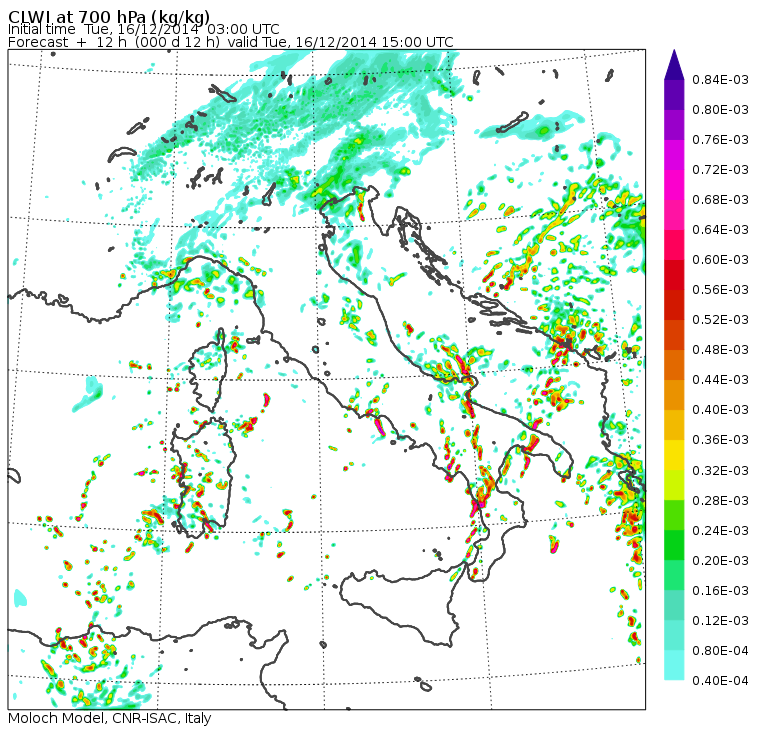Screen dimensions: 760x731
Task: Click the 0.40E-04 legend label
Action: [720, 681]
